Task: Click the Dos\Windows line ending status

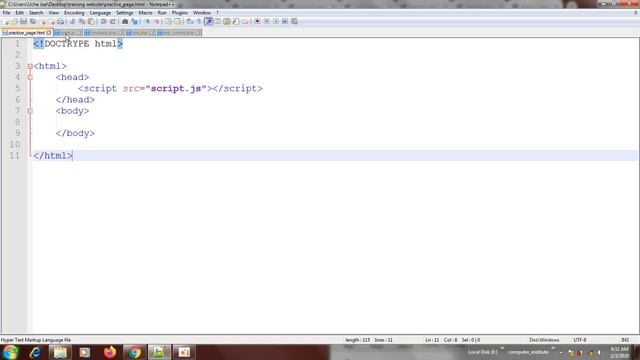Action: (x=544, y=340)
